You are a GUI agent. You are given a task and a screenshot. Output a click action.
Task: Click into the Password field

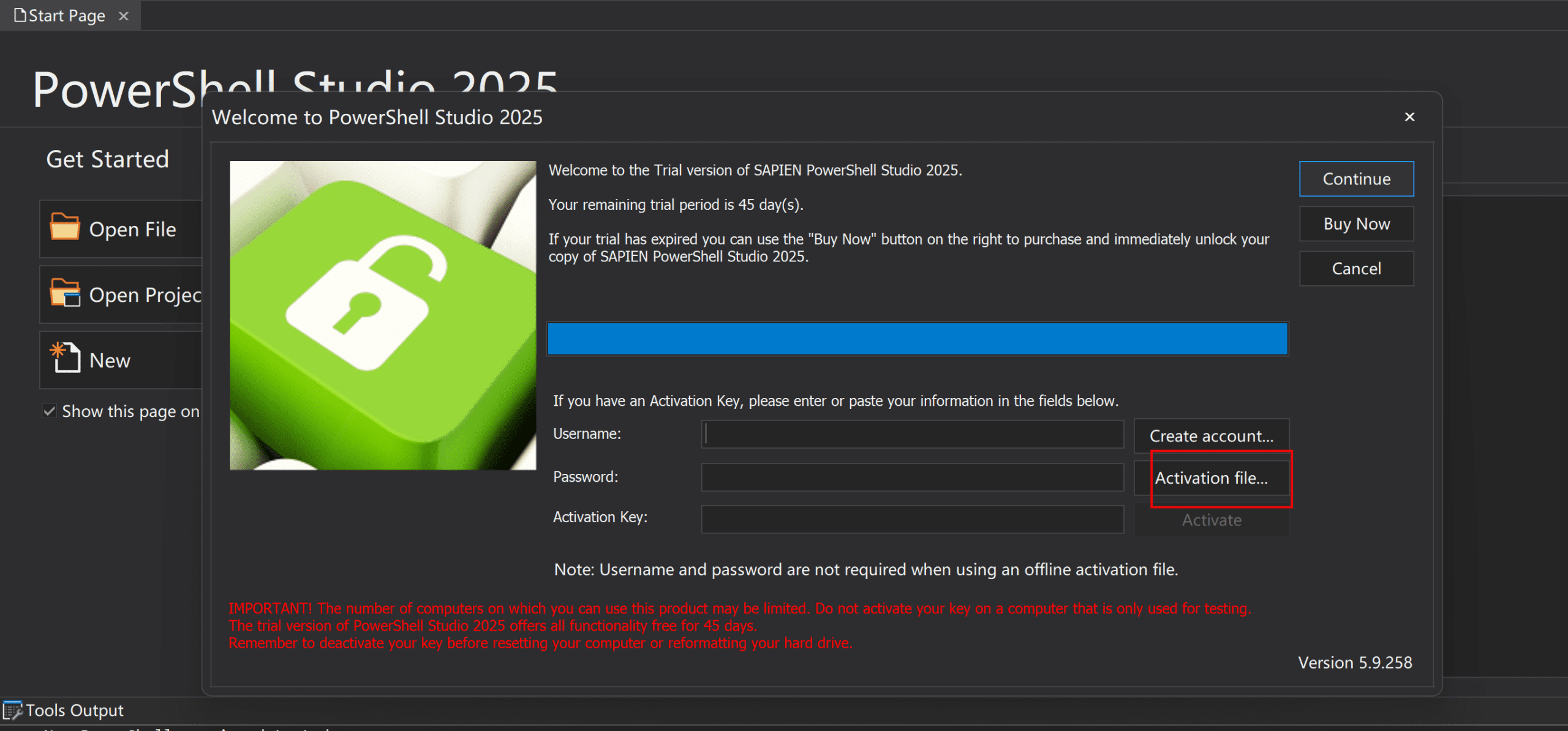[x=912, y=477]
